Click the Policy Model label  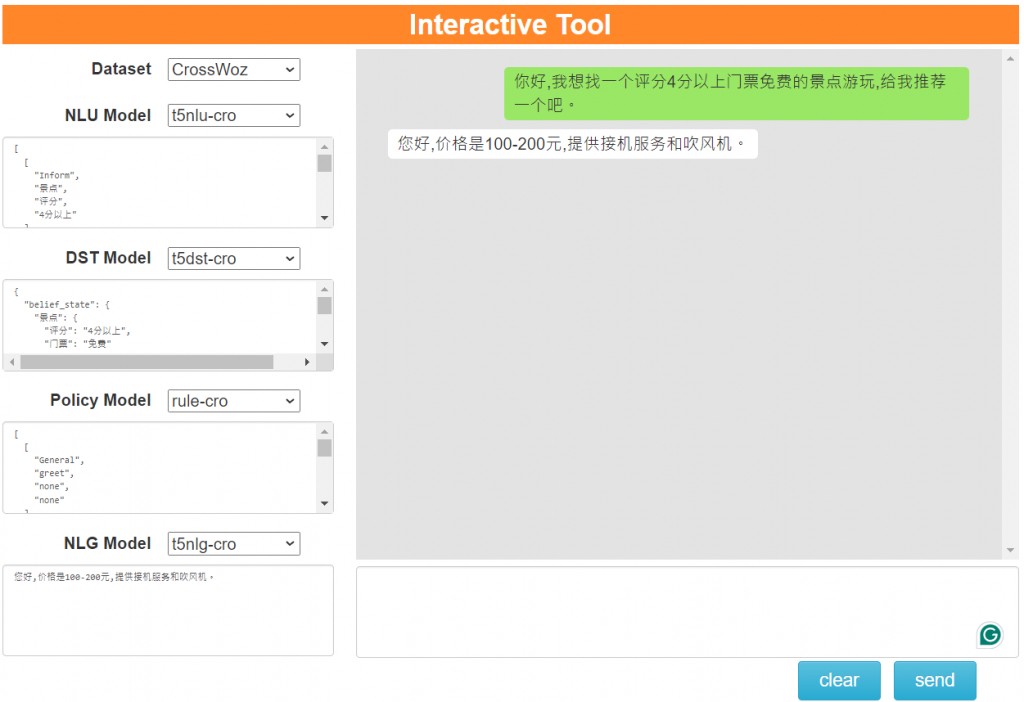(101, 400)
